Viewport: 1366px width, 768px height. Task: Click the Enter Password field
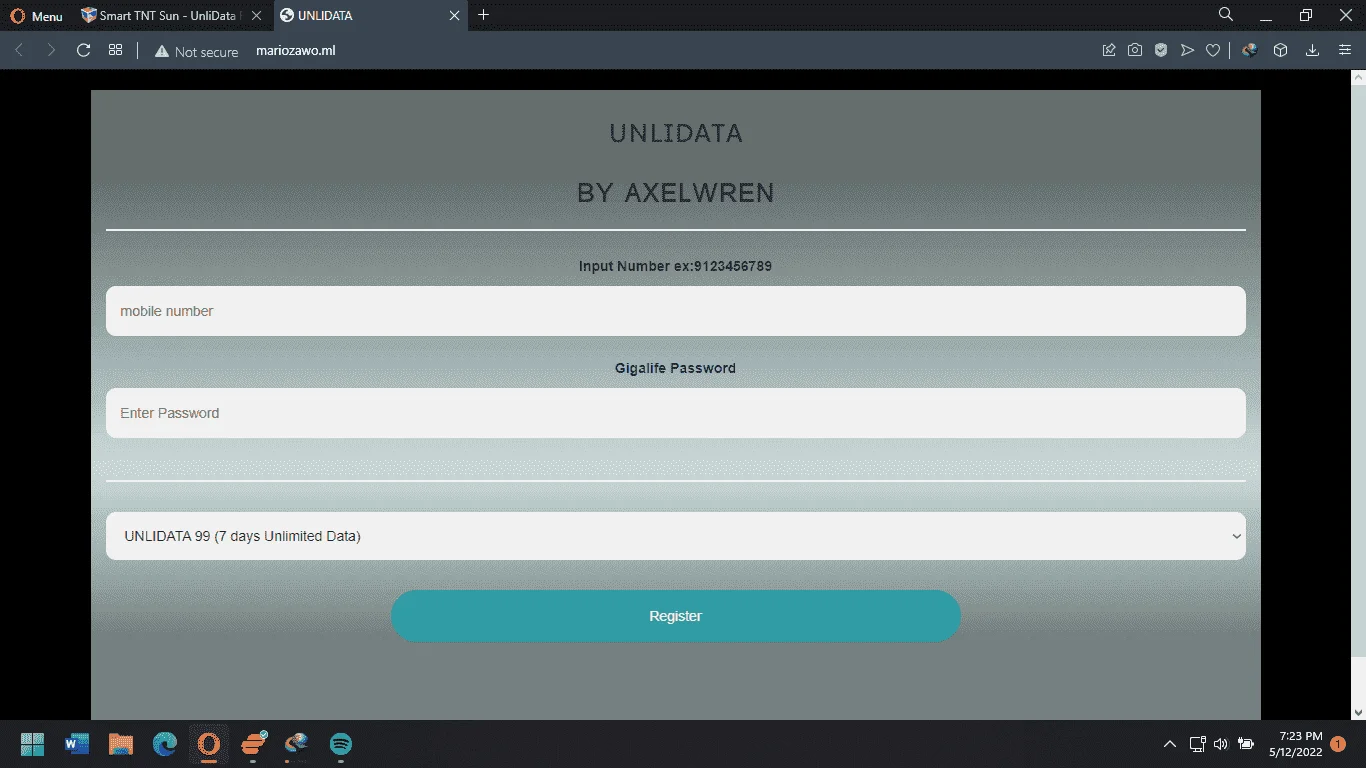click(676, 413)
